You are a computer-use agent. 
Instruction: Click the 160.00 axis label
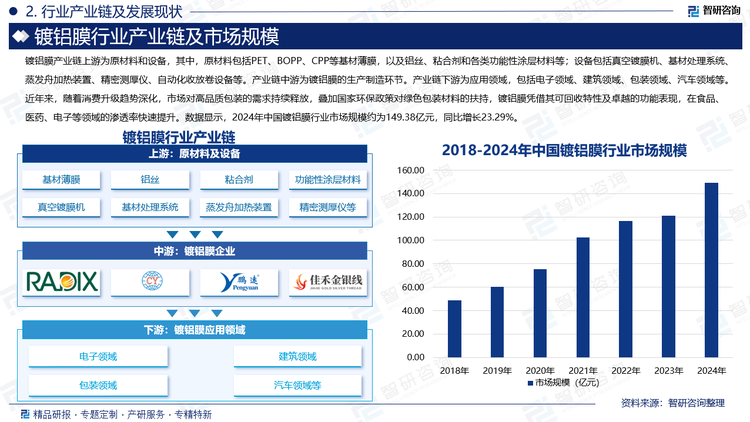pyautogui.click(x=410, y=170)
